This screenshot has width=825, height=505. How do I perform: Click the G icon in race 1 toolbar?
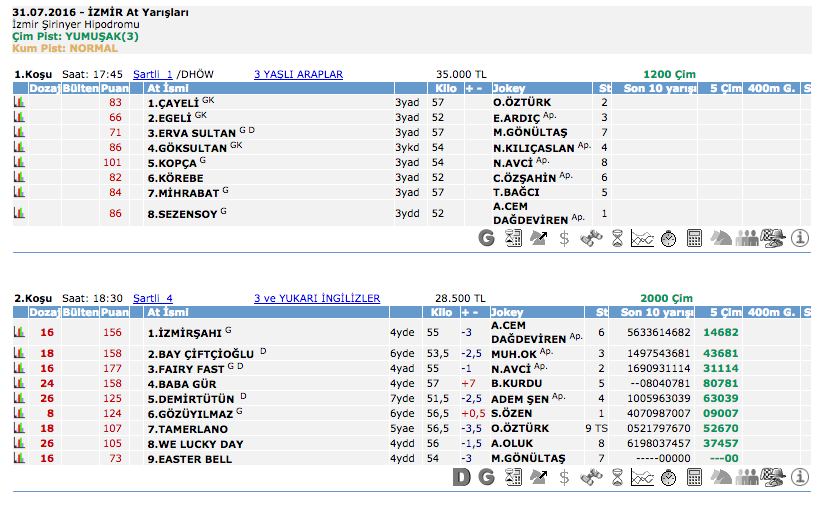[487, 238]
